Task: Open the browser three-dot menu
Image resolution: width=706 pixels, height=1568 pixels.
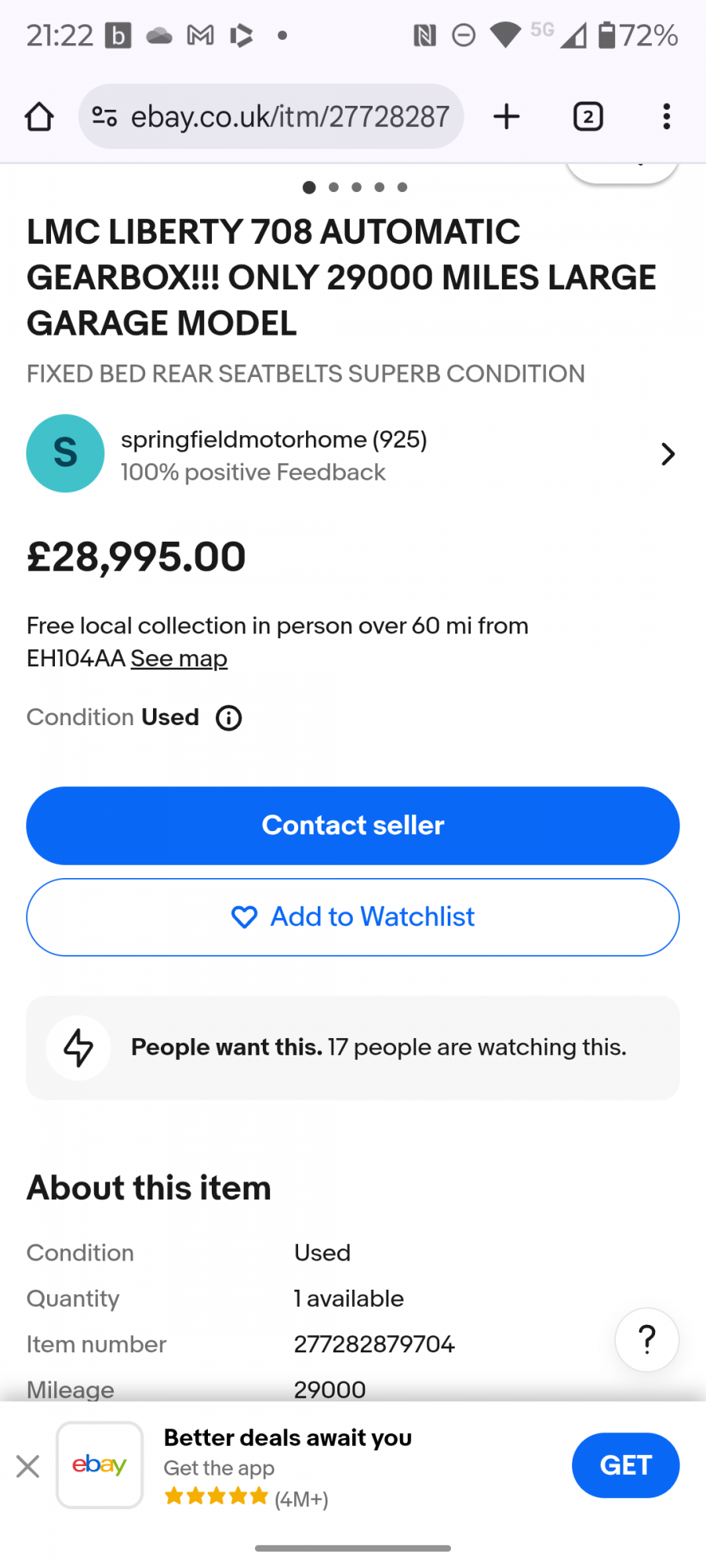Action: (666, 117)
